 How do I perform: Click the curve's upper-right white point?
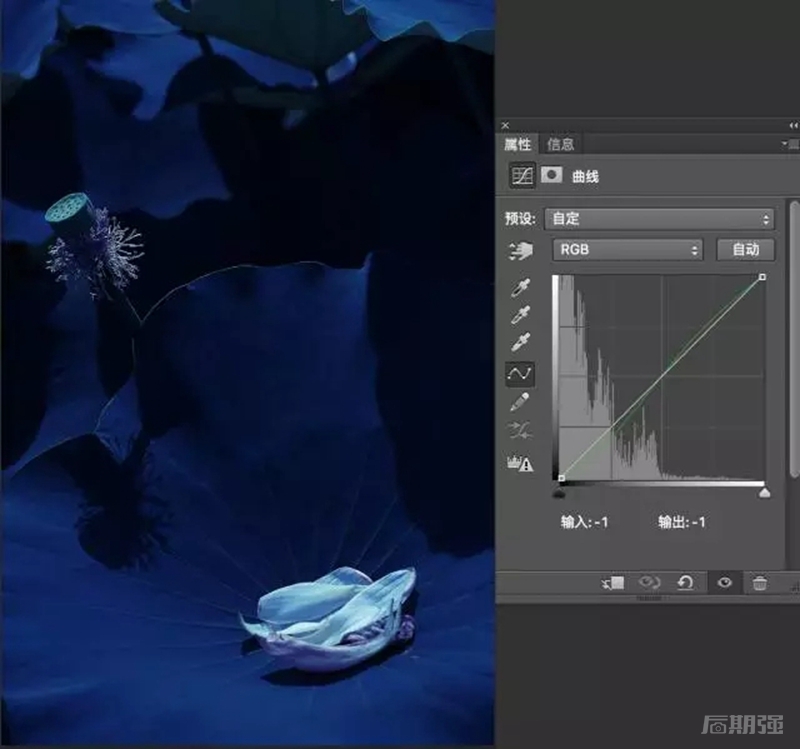pyautogui.click(x=762, y=277)
